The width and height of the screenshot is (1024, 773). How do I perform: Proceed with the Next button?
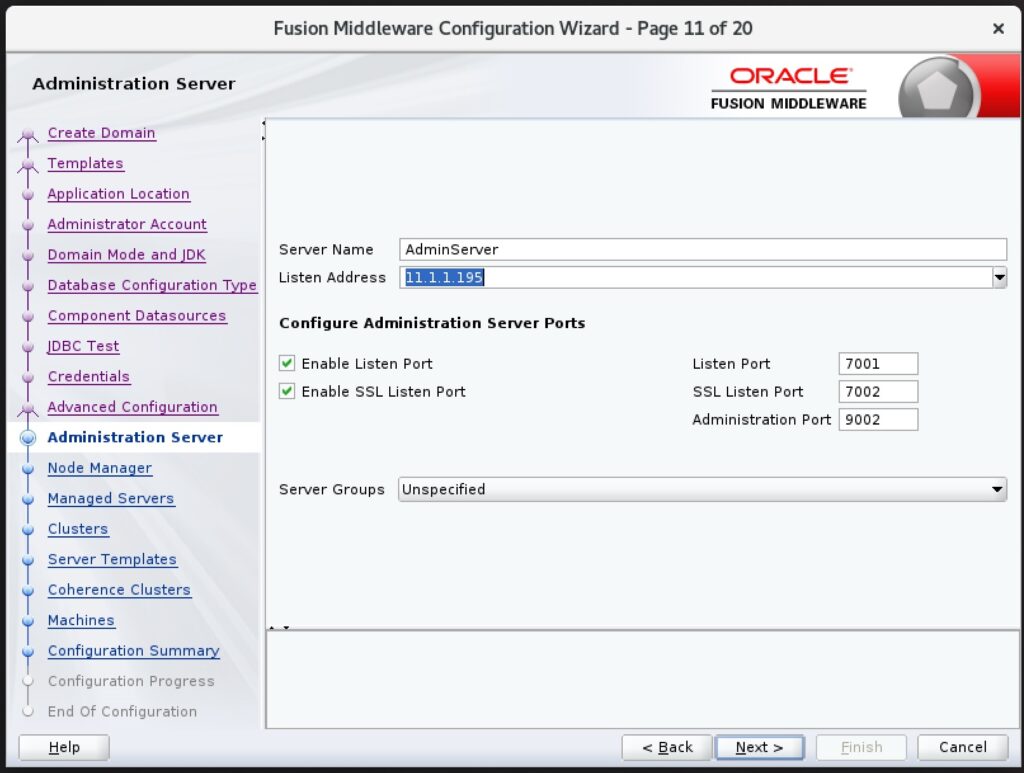tap(760, 748)
